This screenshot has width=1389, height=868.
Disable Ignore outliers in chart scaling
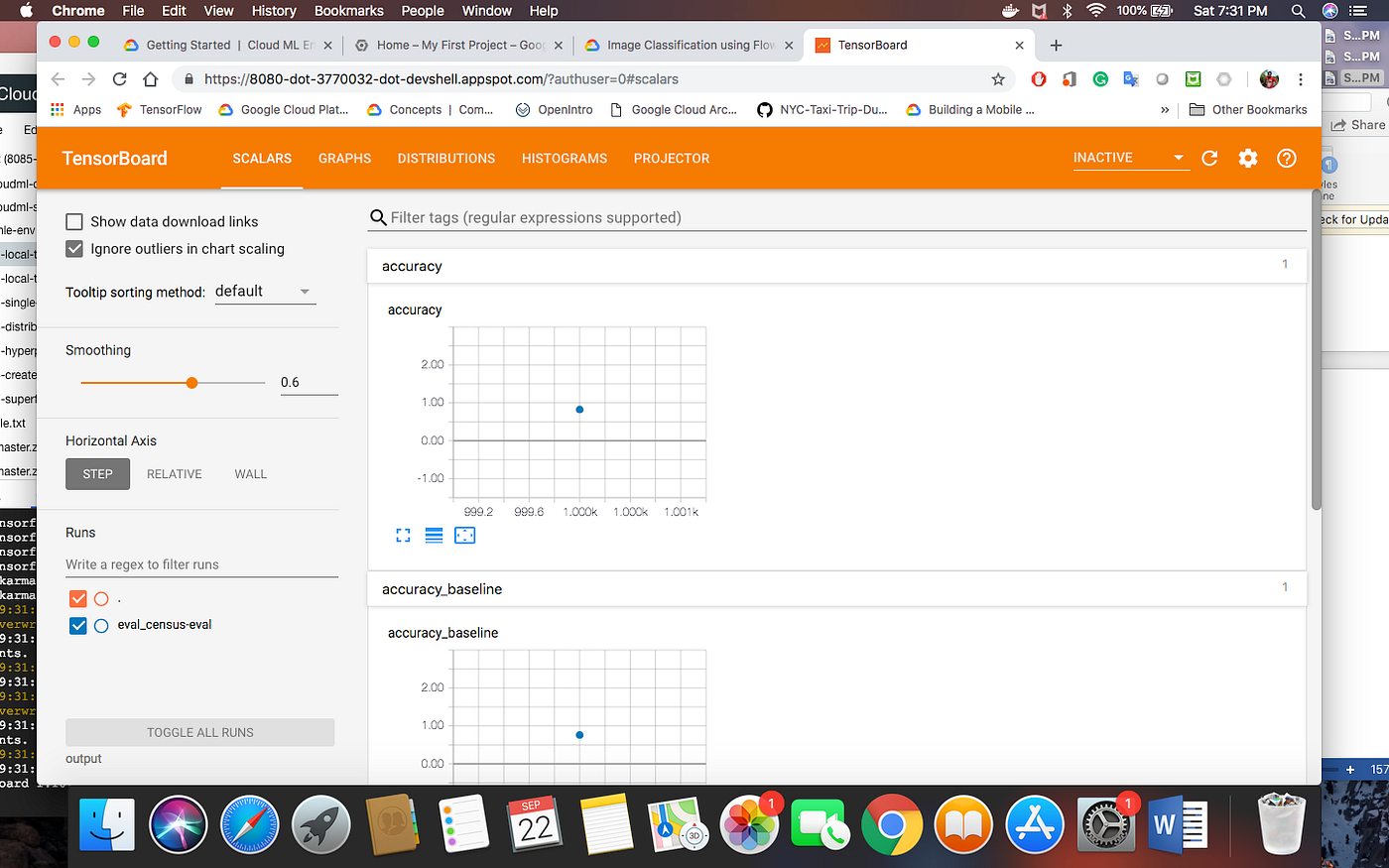74,248
